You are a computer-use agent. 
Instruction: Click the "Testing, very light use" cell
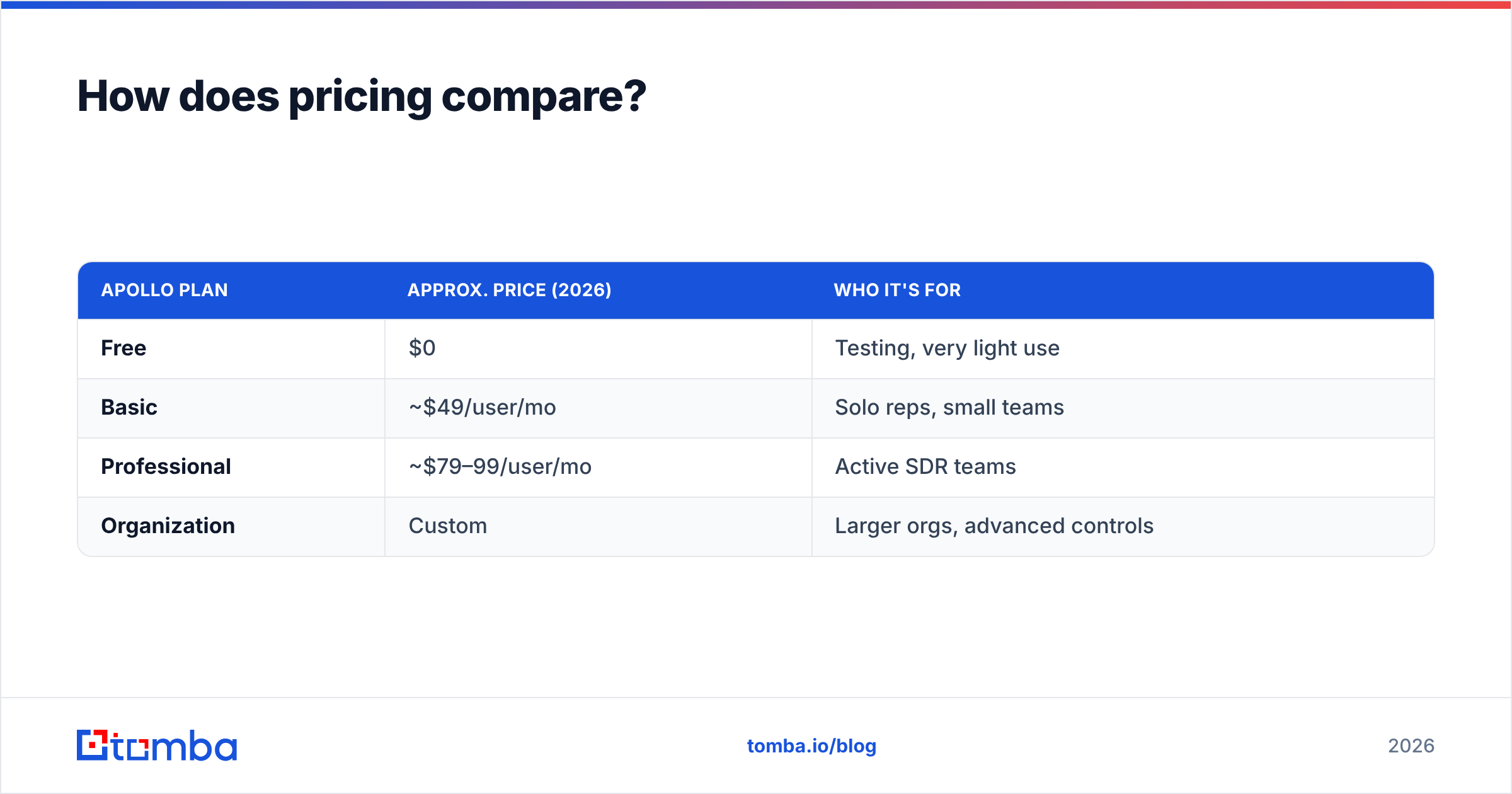(x=1123, y=348)
